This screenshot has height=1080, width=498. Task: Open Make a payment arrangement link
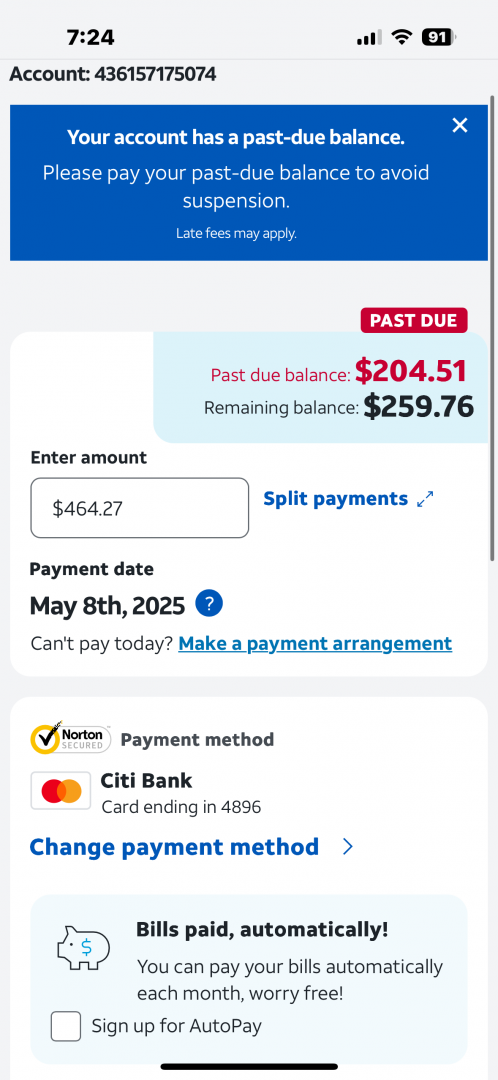click(x=315, y=643)
